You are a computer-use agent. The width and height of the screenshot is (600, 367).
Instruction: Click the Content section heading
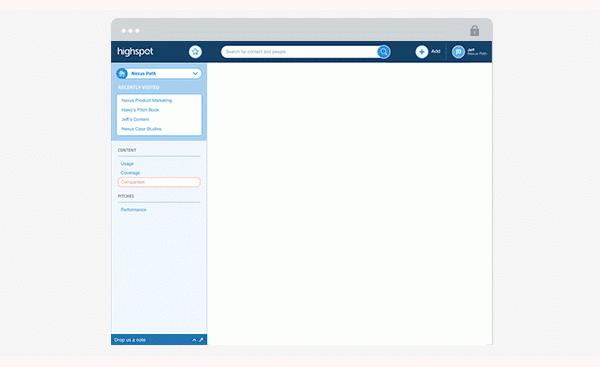(127, 150)
